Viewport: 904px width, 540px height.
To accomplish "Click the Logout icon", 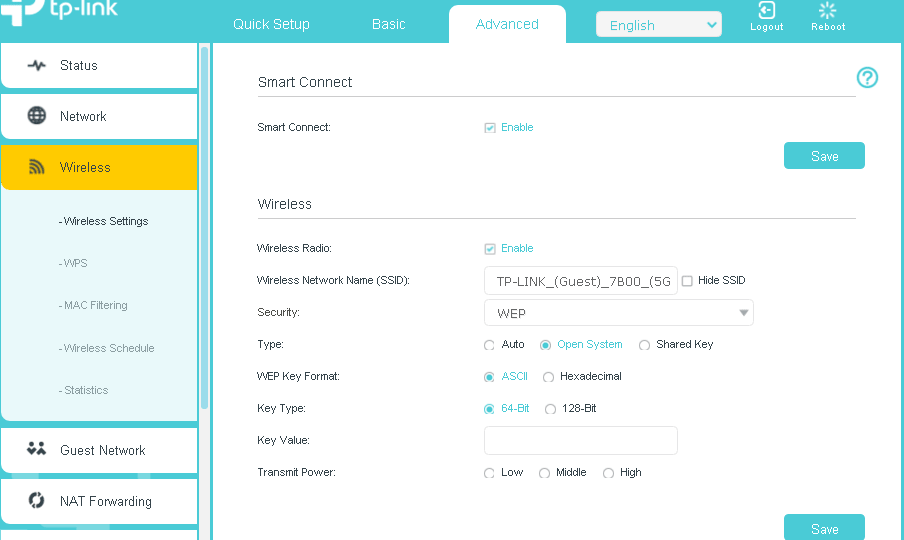I will click(x=766, y=11).
